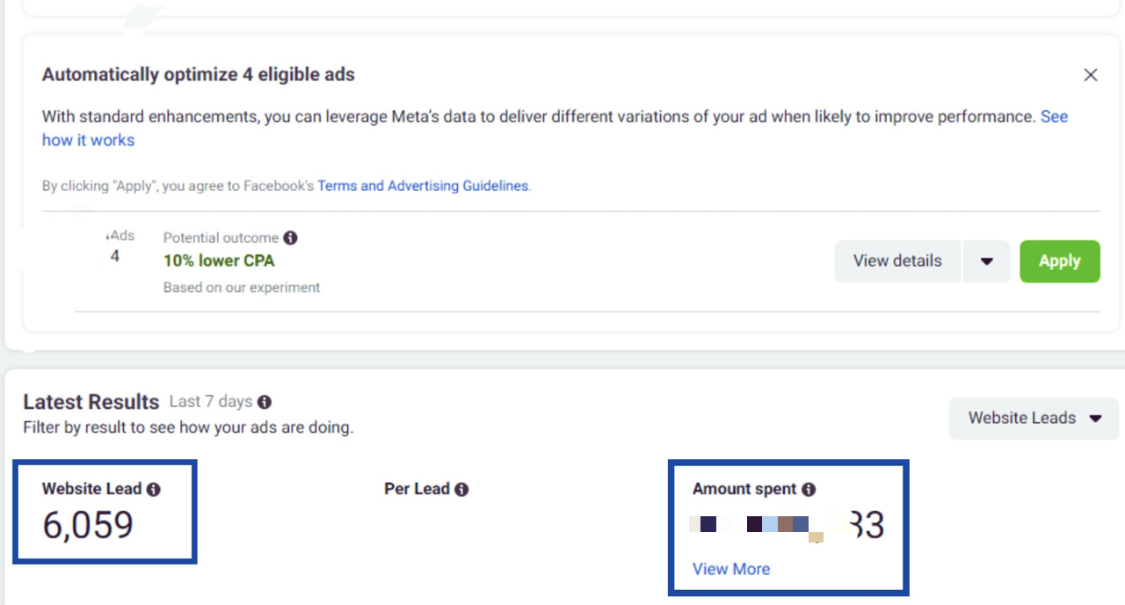
Task: Show info for Website Lead metric
Action: coord(154,489)
